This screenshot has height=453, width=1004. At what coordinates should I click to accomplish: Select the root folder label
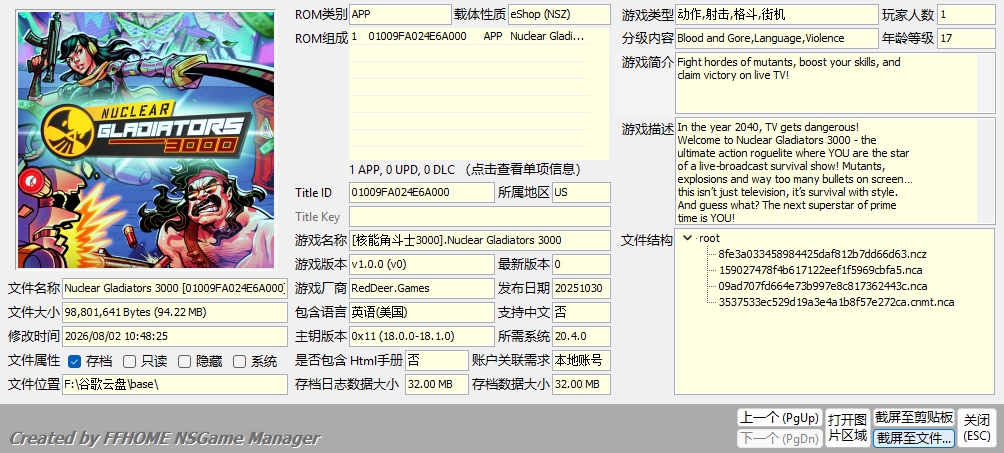coord(709,238)
